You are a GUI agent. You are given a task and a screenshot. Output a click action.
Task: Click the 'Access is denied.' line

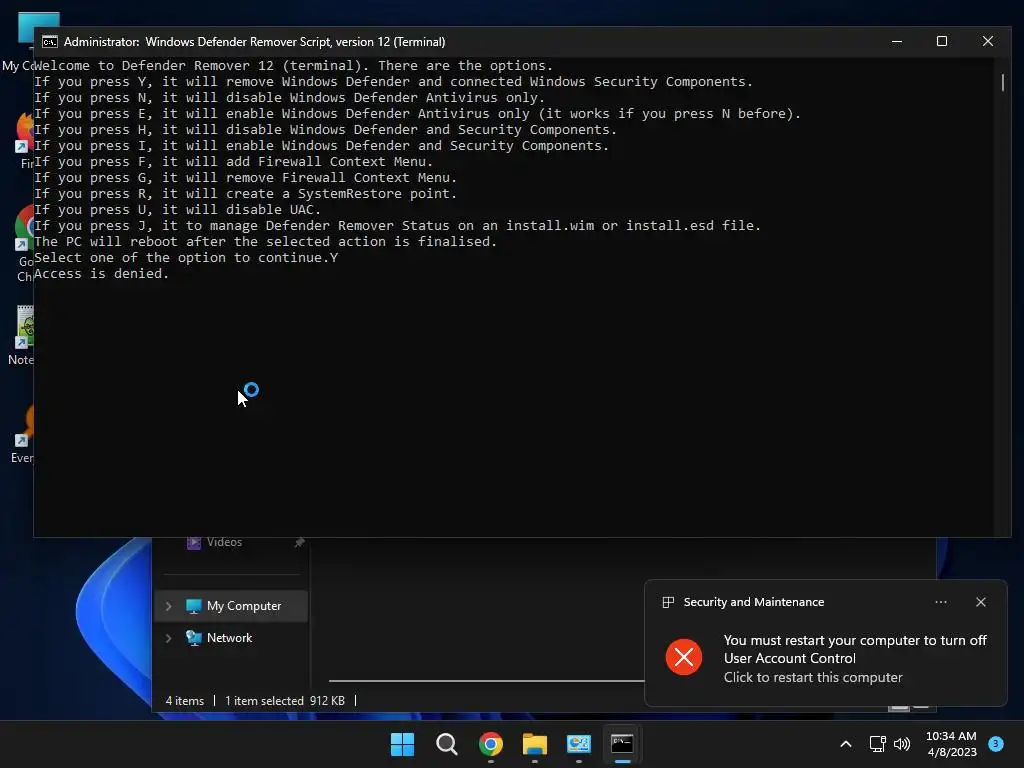coord(101,274)
